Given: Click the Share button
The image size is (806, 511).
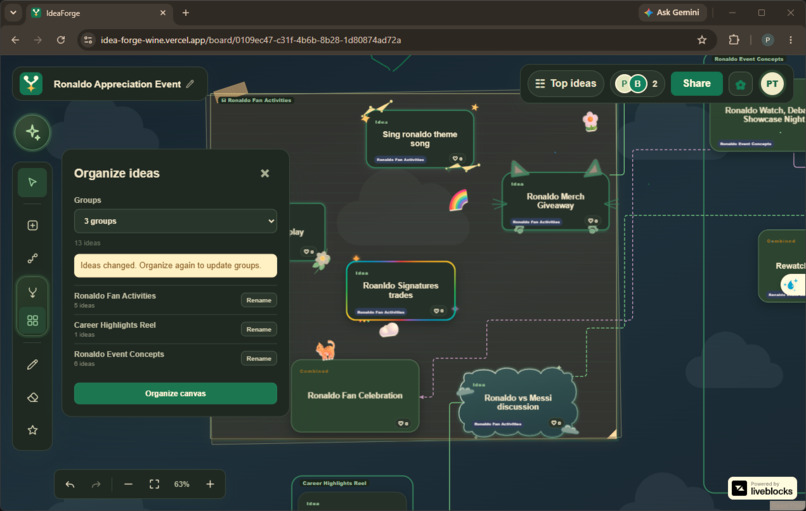Looking at the screenshot, I should (x=697, y=83).
